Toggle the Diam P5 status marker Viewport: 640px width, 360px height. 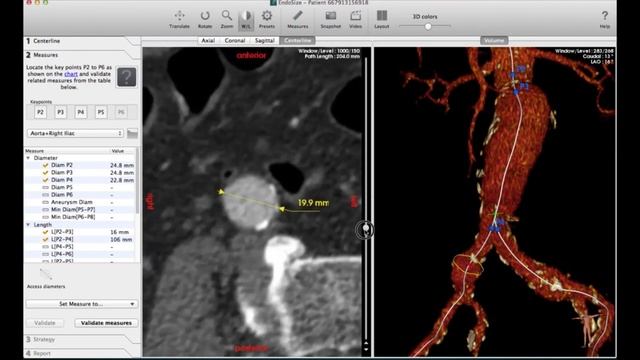45,187
